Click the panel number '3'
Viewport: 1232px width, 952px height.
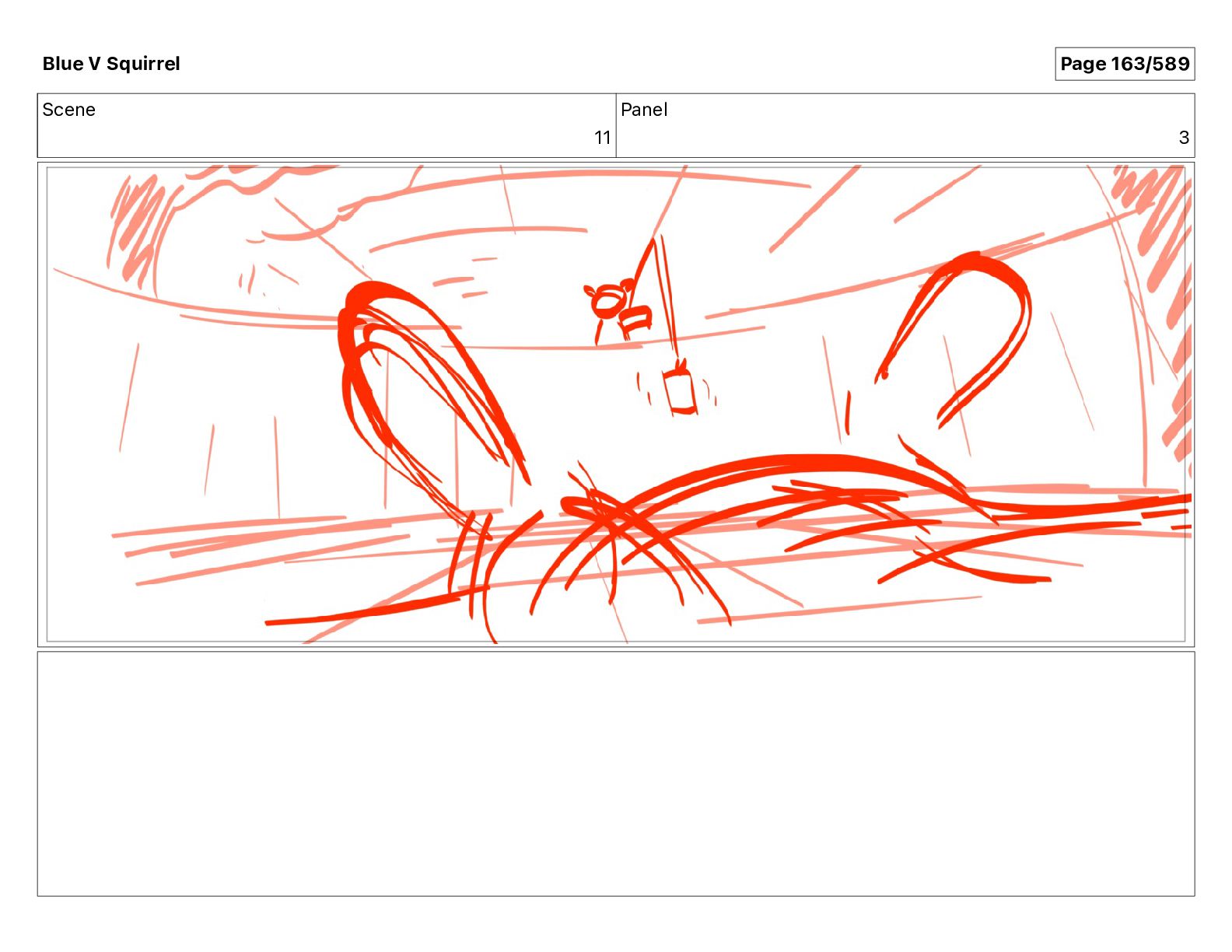1184,138
